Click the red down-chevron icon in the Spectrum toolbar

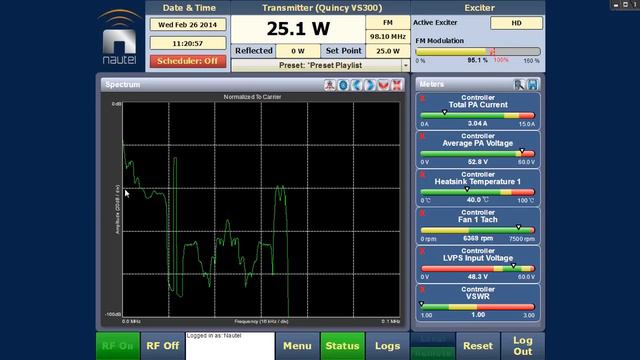[383, 85]
